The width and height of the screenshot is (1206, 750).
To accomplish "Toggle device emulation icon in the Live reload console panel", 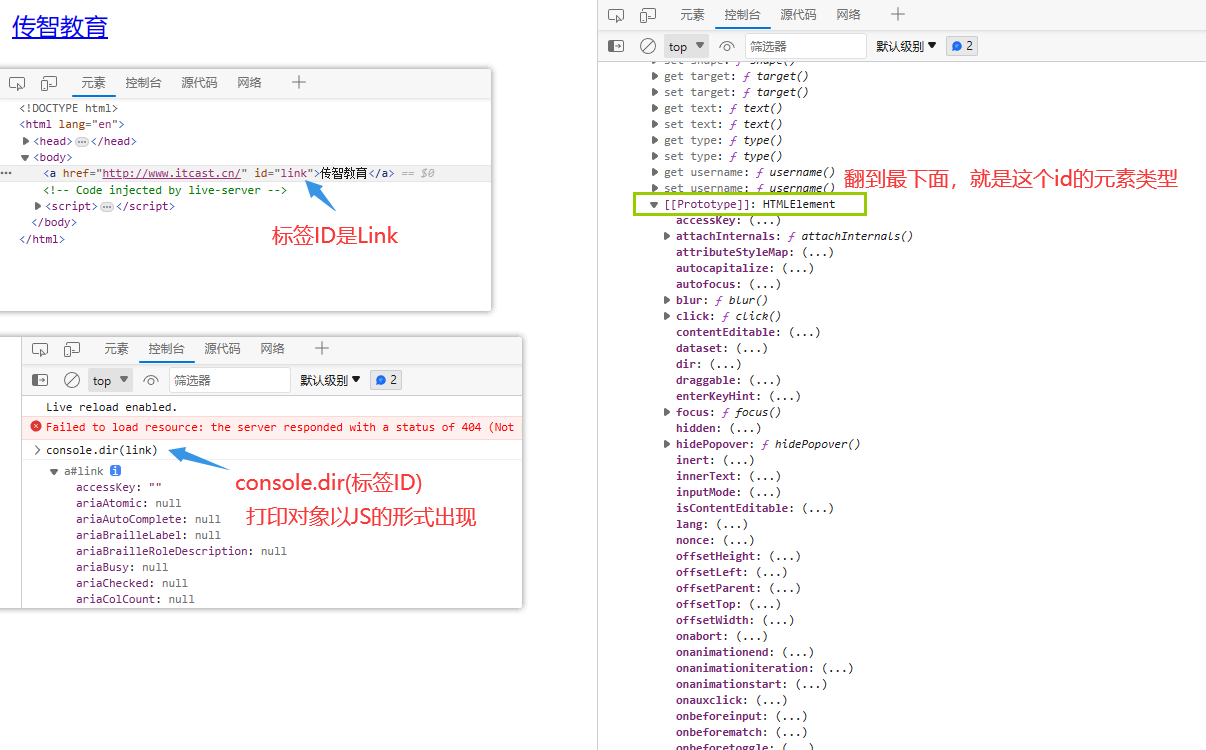I will pos(72,349).
